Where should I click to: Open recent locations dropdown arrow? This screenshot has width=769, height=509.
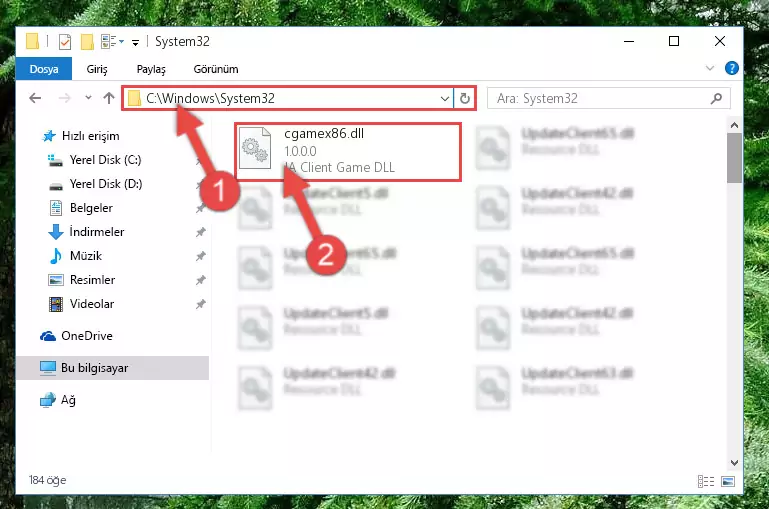pos(88,98)
